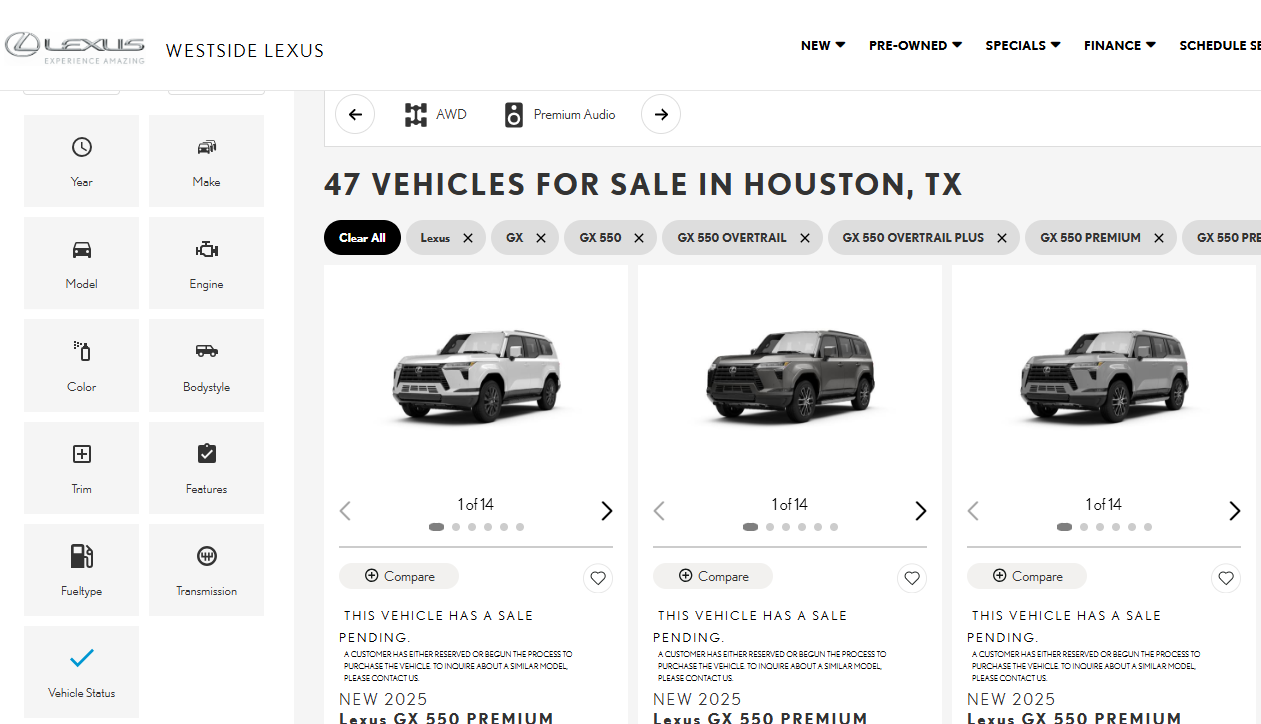
Task: Favorite the first vehicle with heart icon
Action: click(598, 578)
